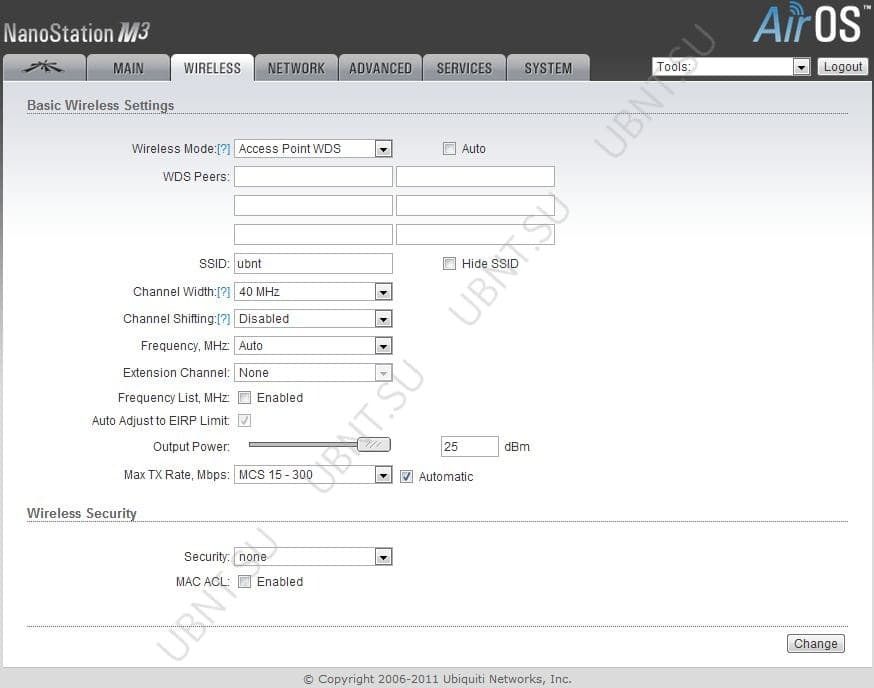Viewport: 874px width, 688px height.
Task: Open the Ubiquiti logo tab
Action: point(44,67)
